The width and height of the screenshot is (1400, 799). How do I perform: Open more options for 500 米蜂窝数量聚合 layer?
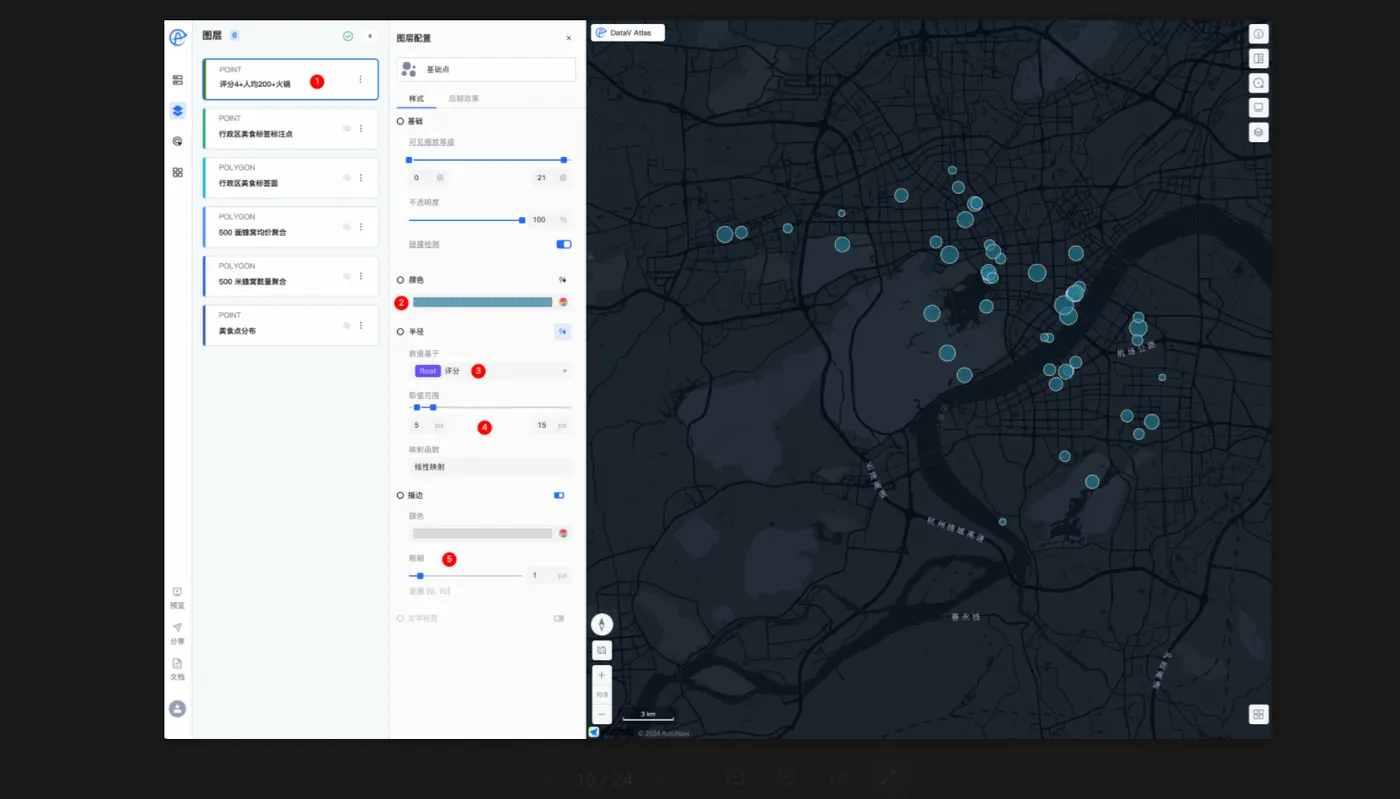click(x=361, y=276)
